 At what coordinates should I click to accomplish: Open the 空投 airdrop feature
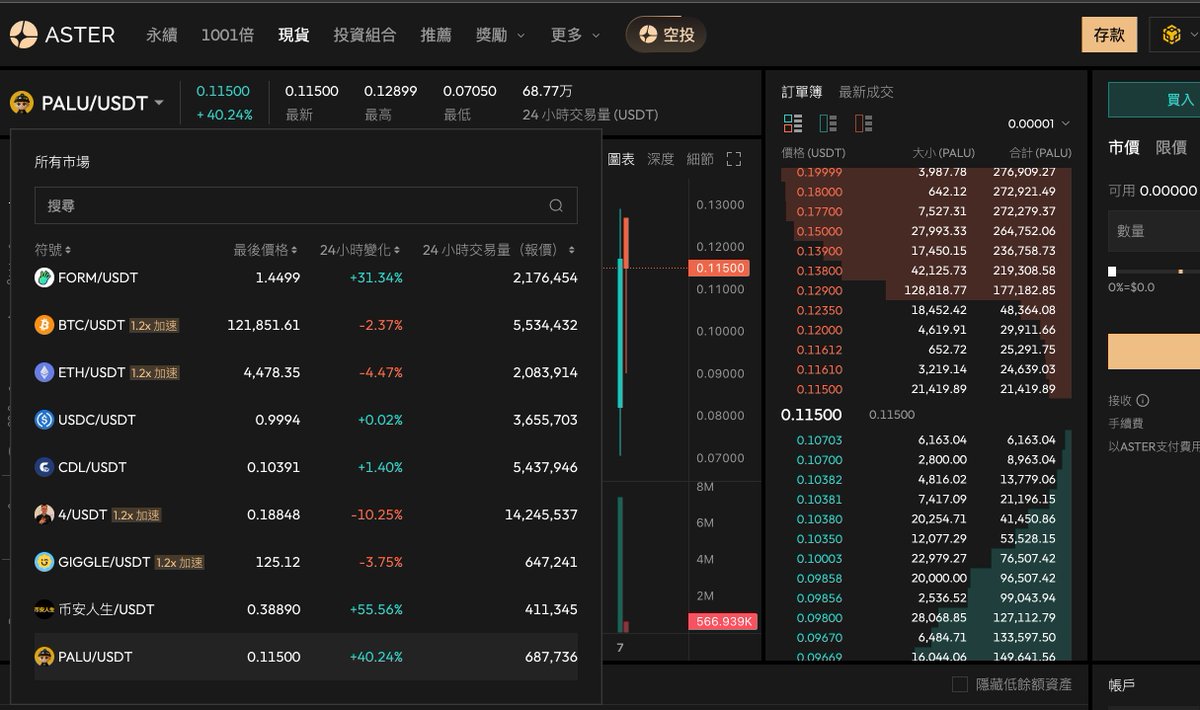(666, 34)
